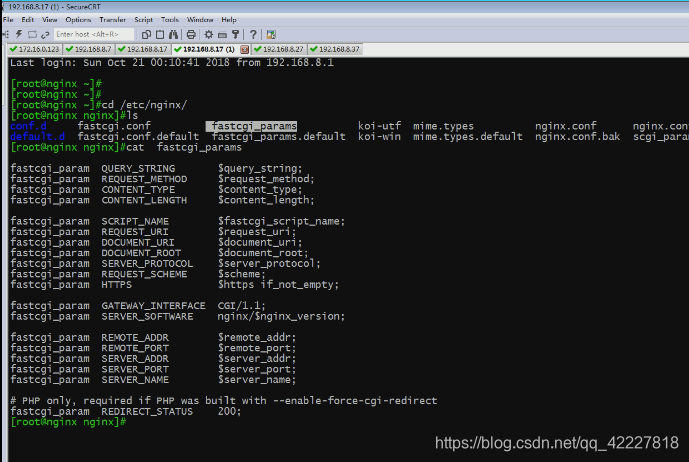Click the Connect in Tab icon
The image size is (689, 462).
[32, 34]
